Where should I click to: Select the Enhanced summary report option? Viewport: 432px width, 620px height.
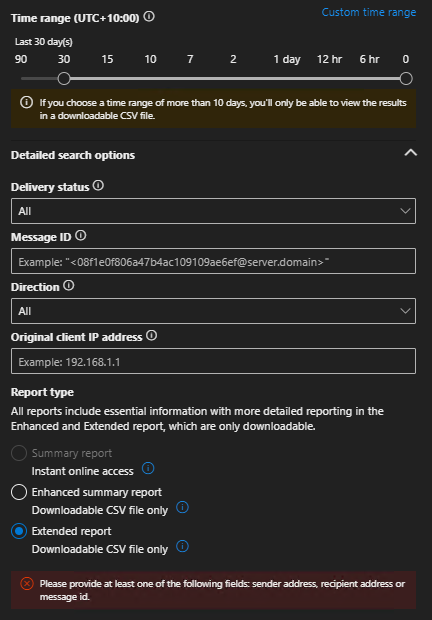click(19, 492)
